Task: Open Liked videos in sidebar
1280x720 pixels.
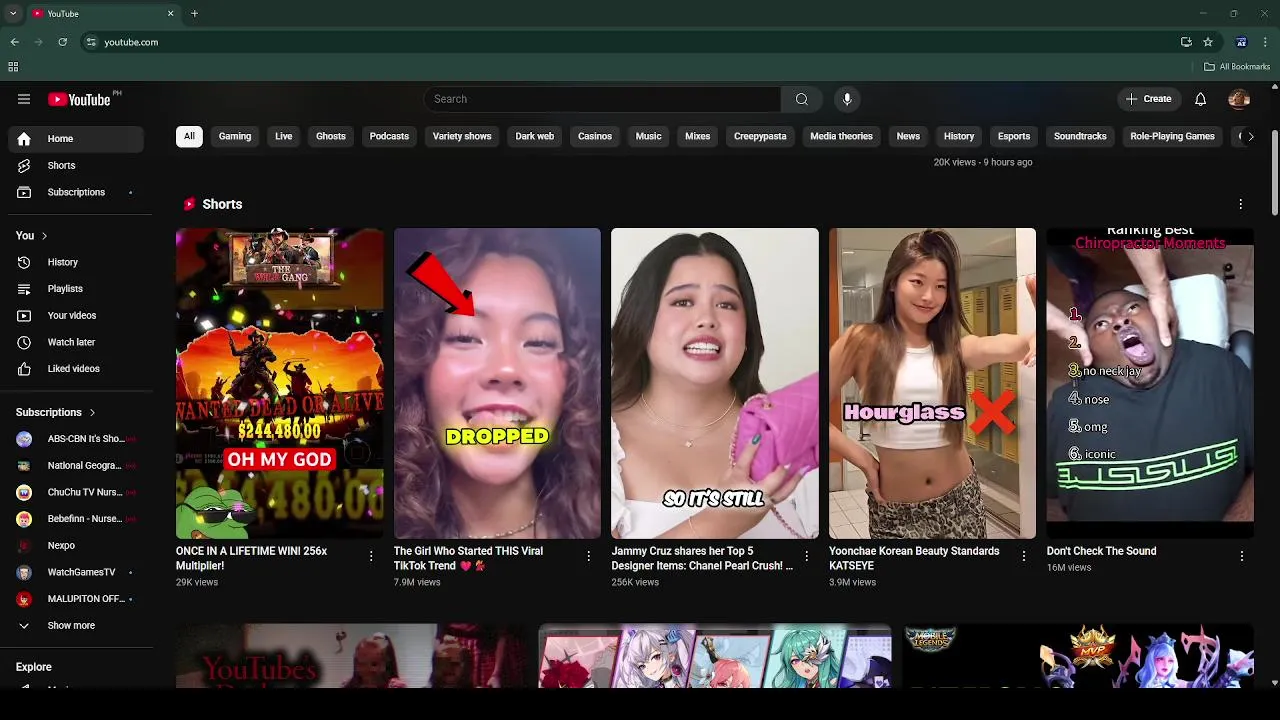Action: (x=76, y=369)
